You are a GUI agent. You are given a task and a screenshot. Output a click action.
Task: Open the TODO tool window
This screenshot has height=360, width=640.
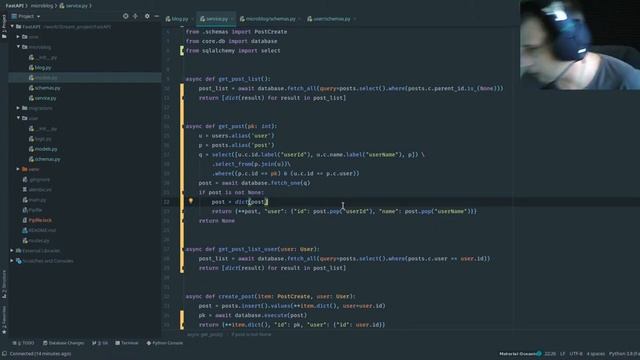23,343
